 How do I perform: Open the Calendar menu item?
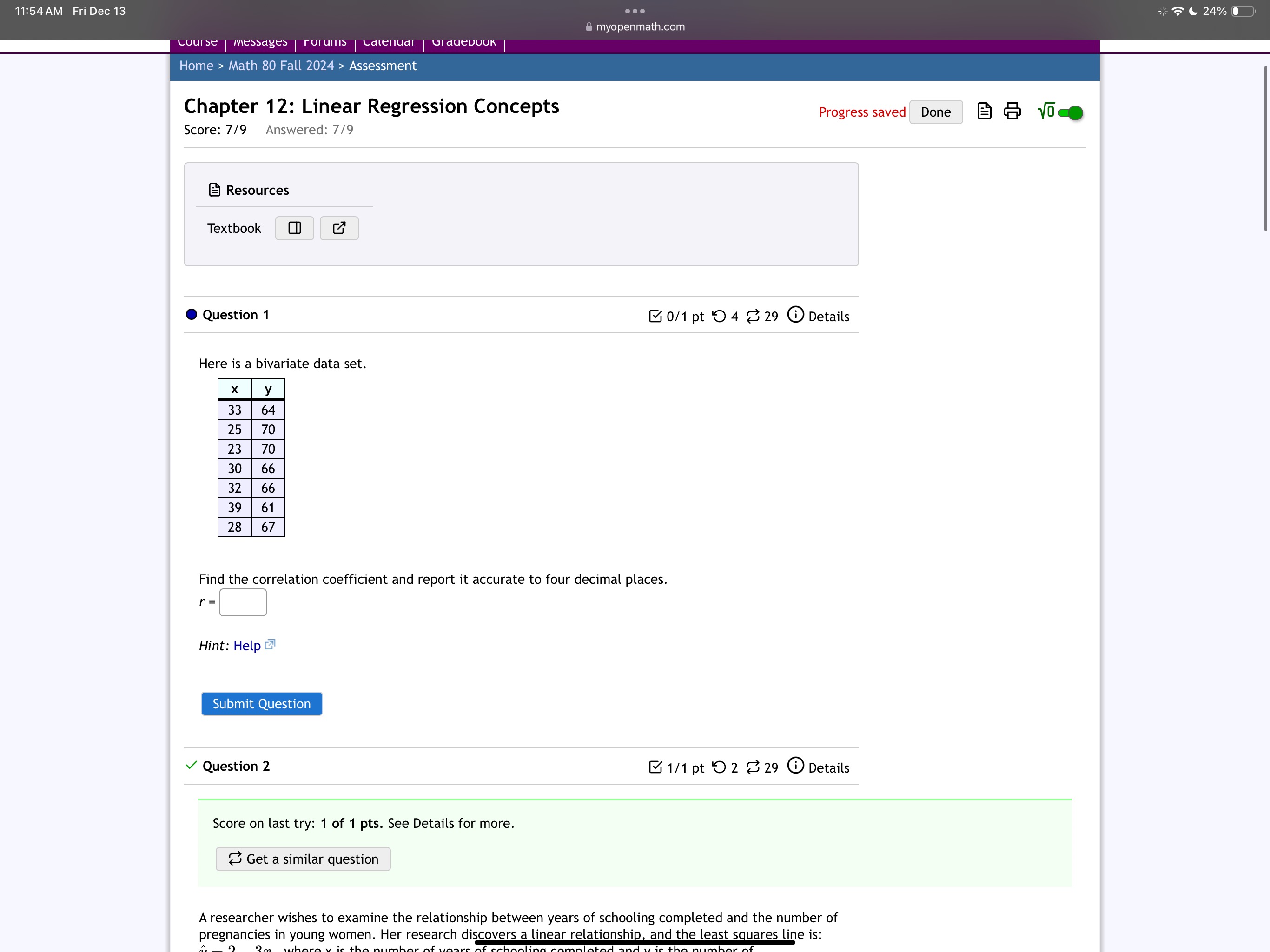pyautogui.click(x=389, y=43)
